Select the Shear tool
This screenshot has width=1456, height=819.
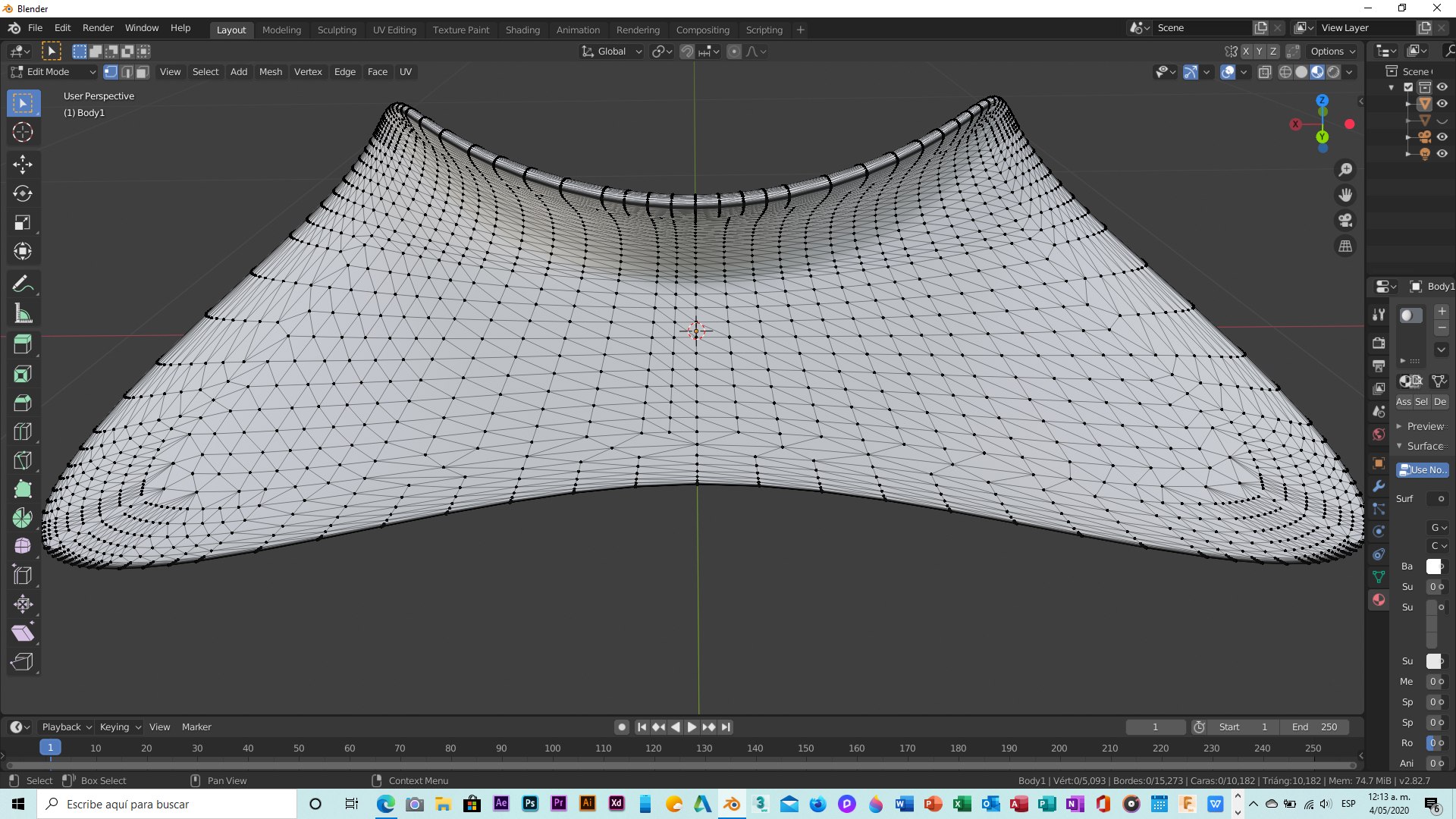click(23, 633)
